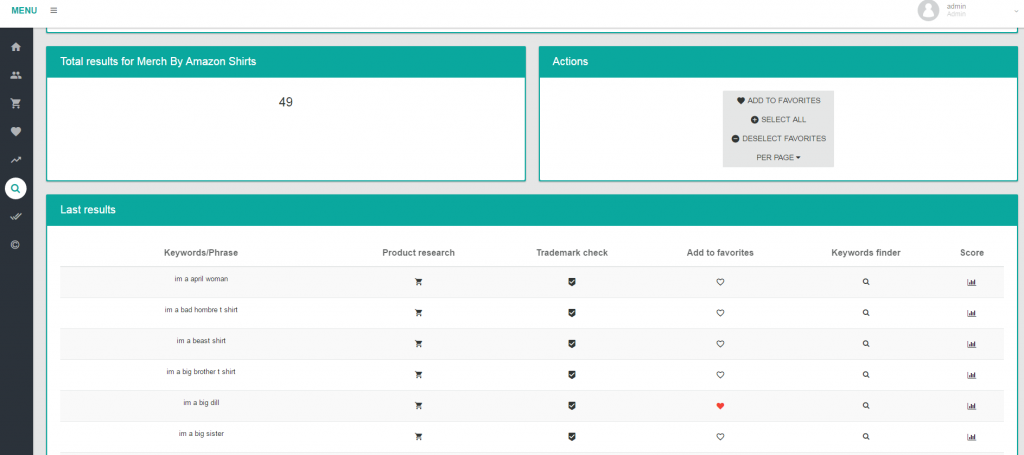Favorite the im a bad hombre t shirt keyword
This screenshot has width=1024, height=455.
coord(720,313)
